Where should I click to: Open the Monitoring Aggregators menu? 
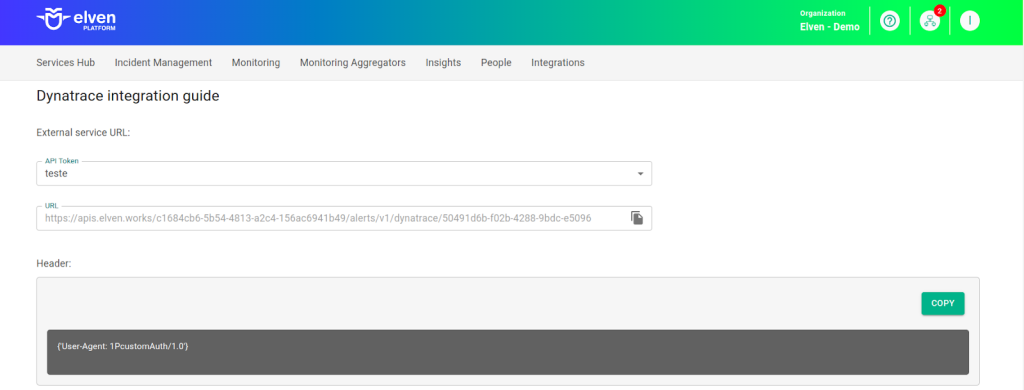point(353,63)
